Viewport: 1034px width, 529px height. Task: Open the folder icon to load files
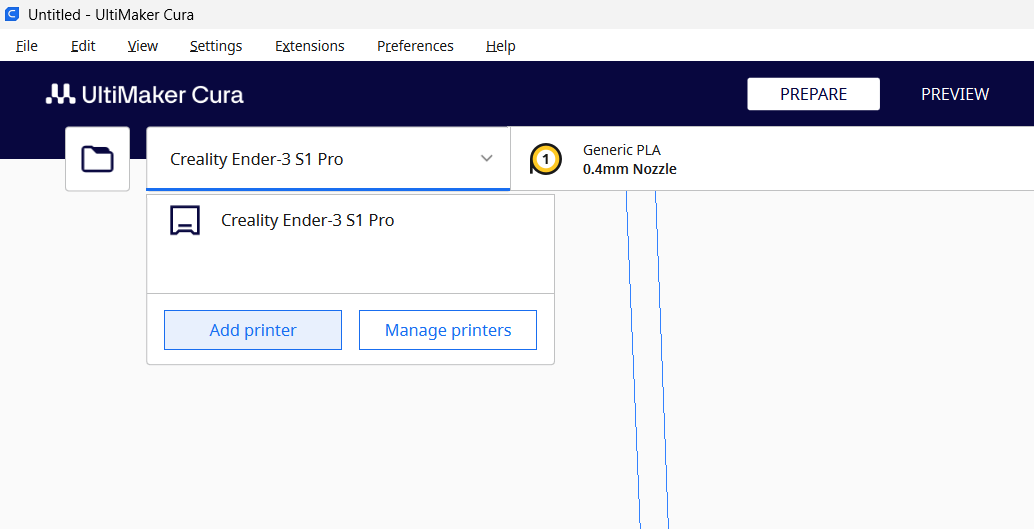pos(98,159)
